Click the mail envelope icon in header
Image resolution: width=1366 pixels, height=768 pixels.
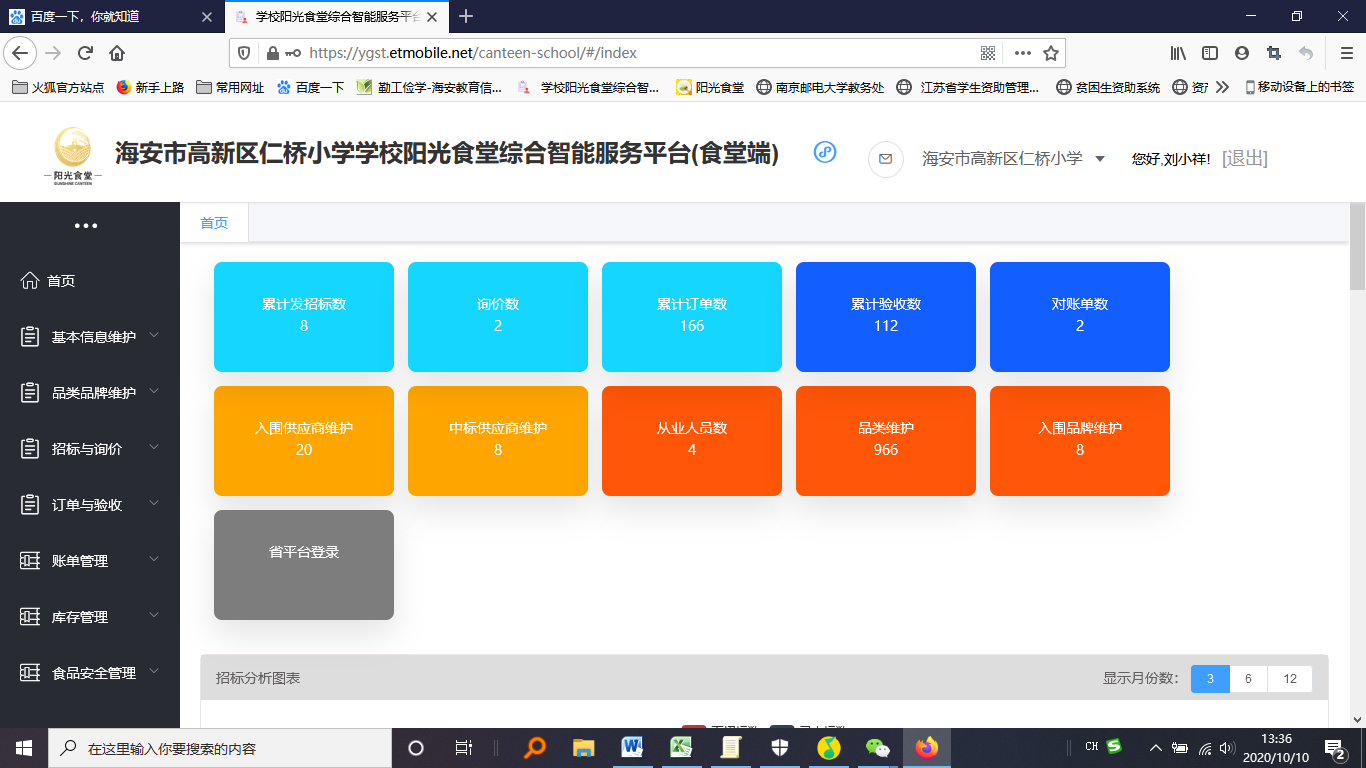point(885,159)
